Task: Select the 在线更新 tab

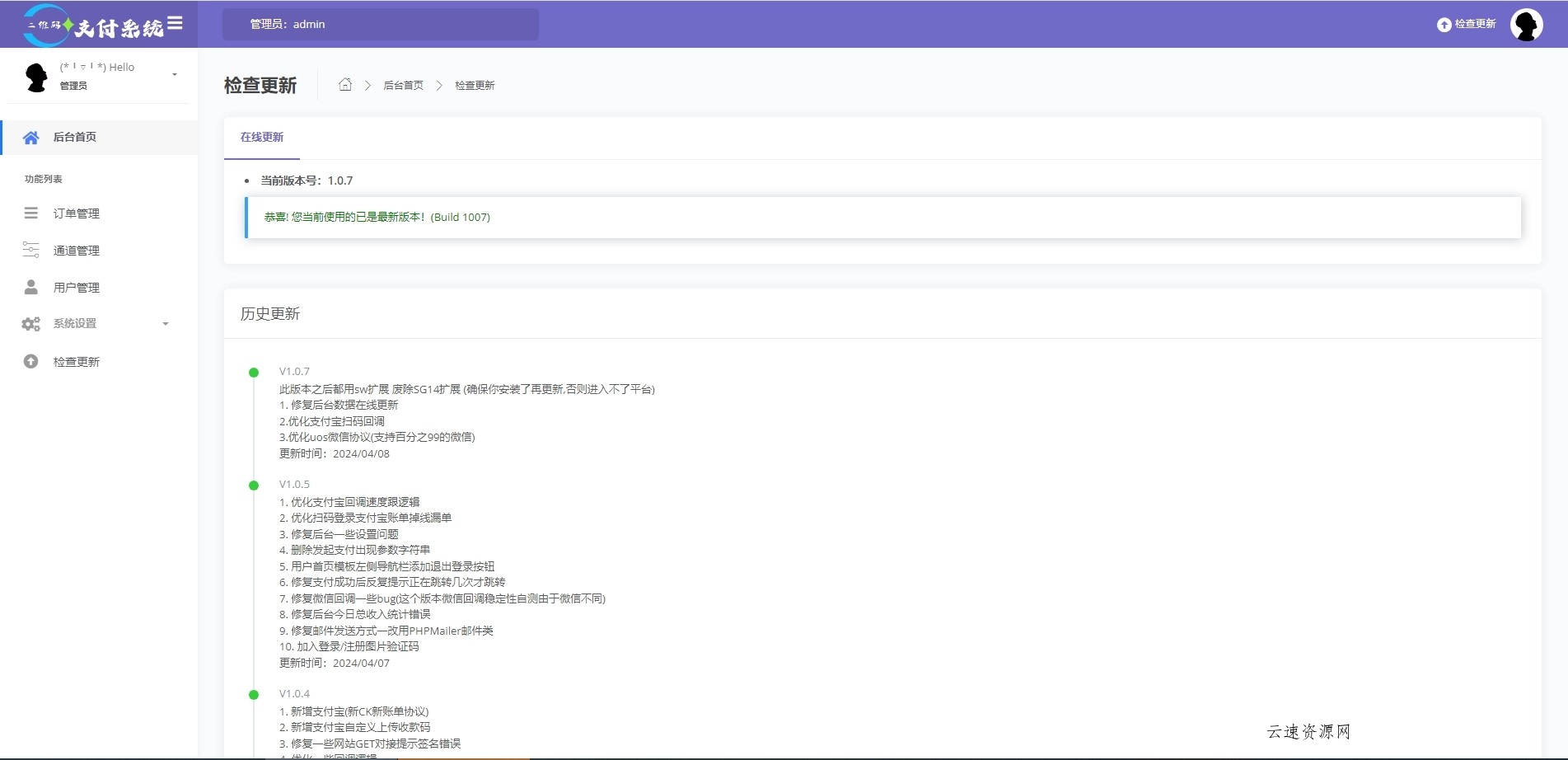Action: (262, 138)
